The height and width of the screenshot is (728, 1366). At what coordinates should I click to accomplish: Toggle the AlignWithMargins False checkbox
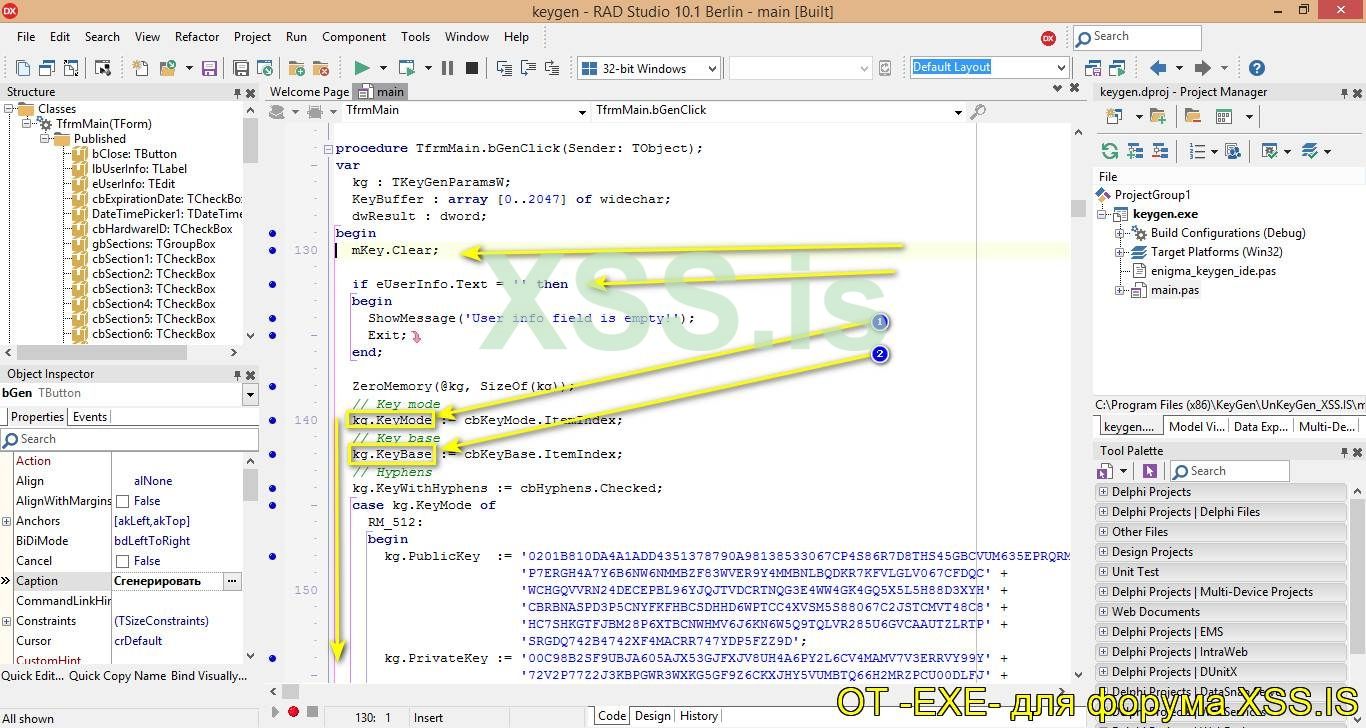point(122,501)
